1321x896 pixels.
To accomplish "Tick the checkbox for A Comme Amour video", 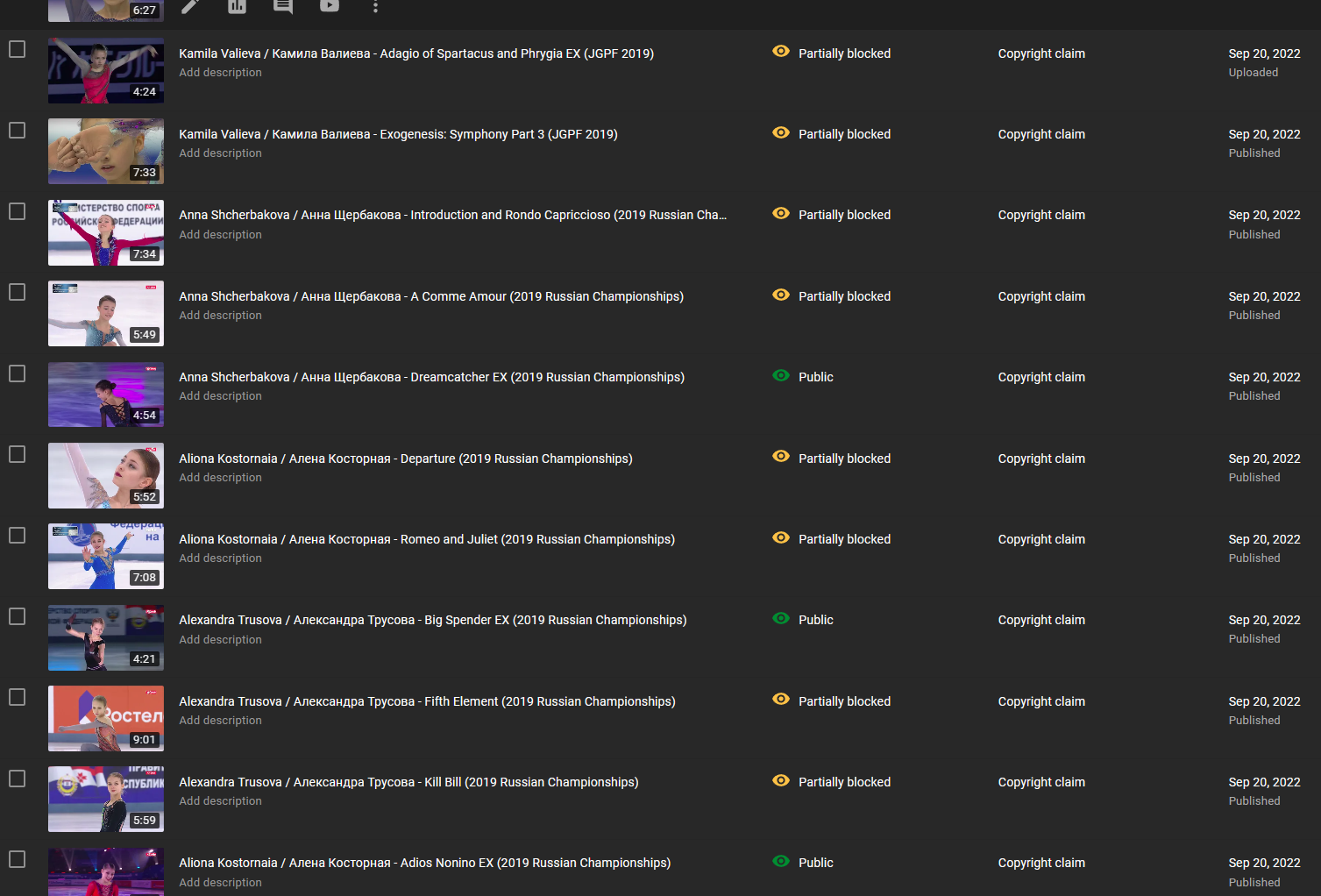I will pyautogui.click(x=17, y=292).
